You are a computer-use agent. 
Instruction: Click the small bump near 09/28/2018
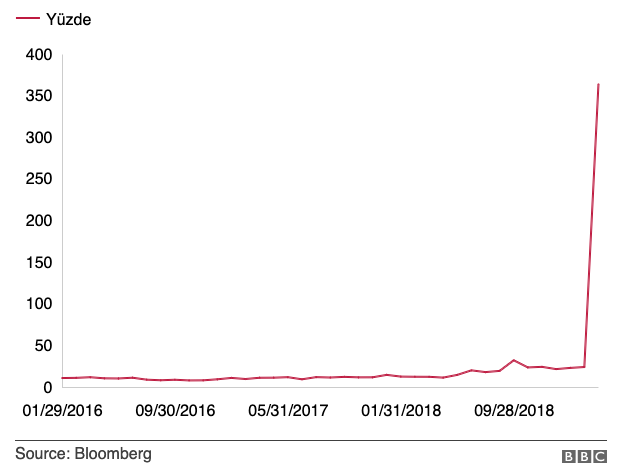[513, 360]
